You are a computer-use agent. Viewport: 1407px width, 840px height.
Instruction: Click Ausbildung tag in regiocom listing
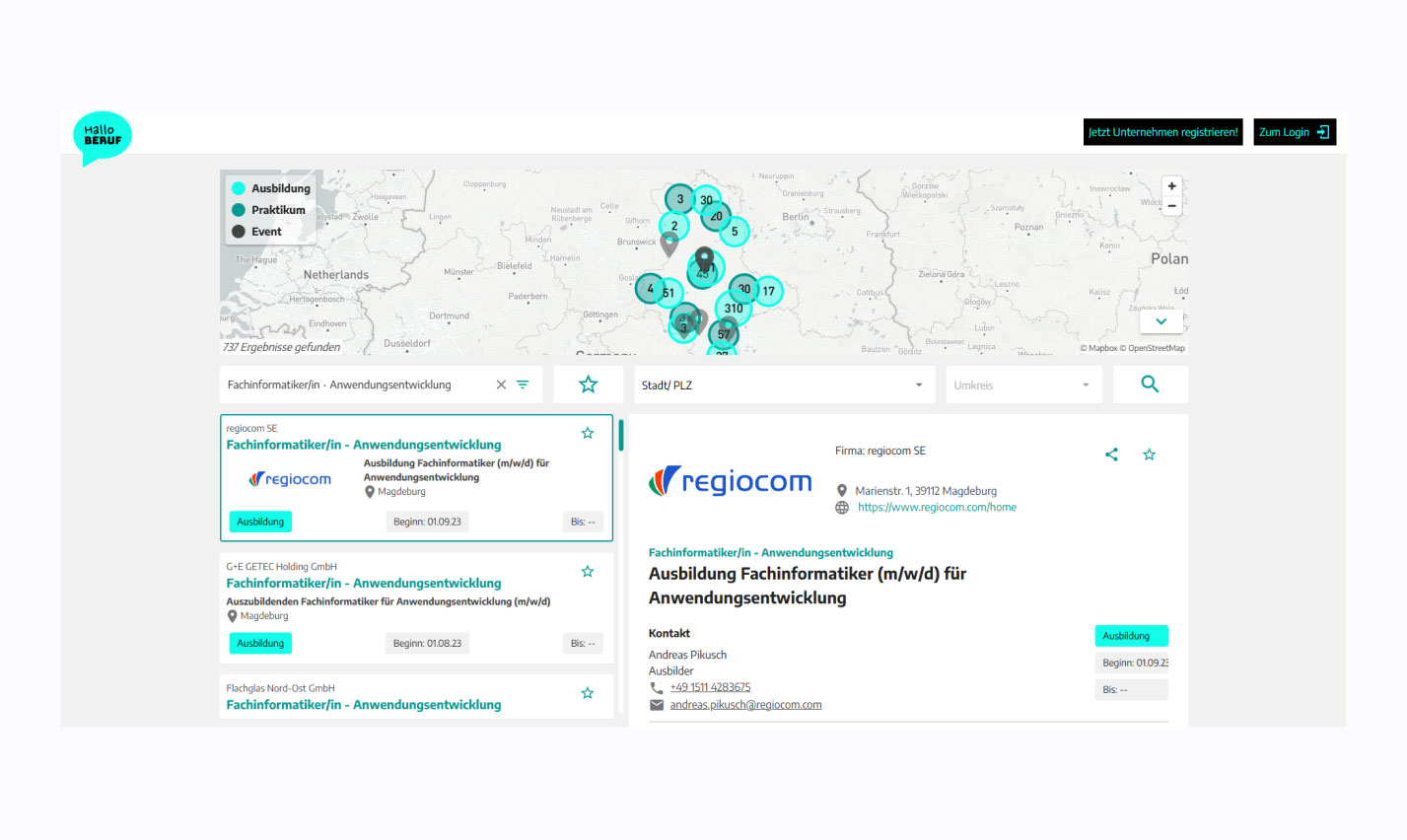[x=260, y=522]
